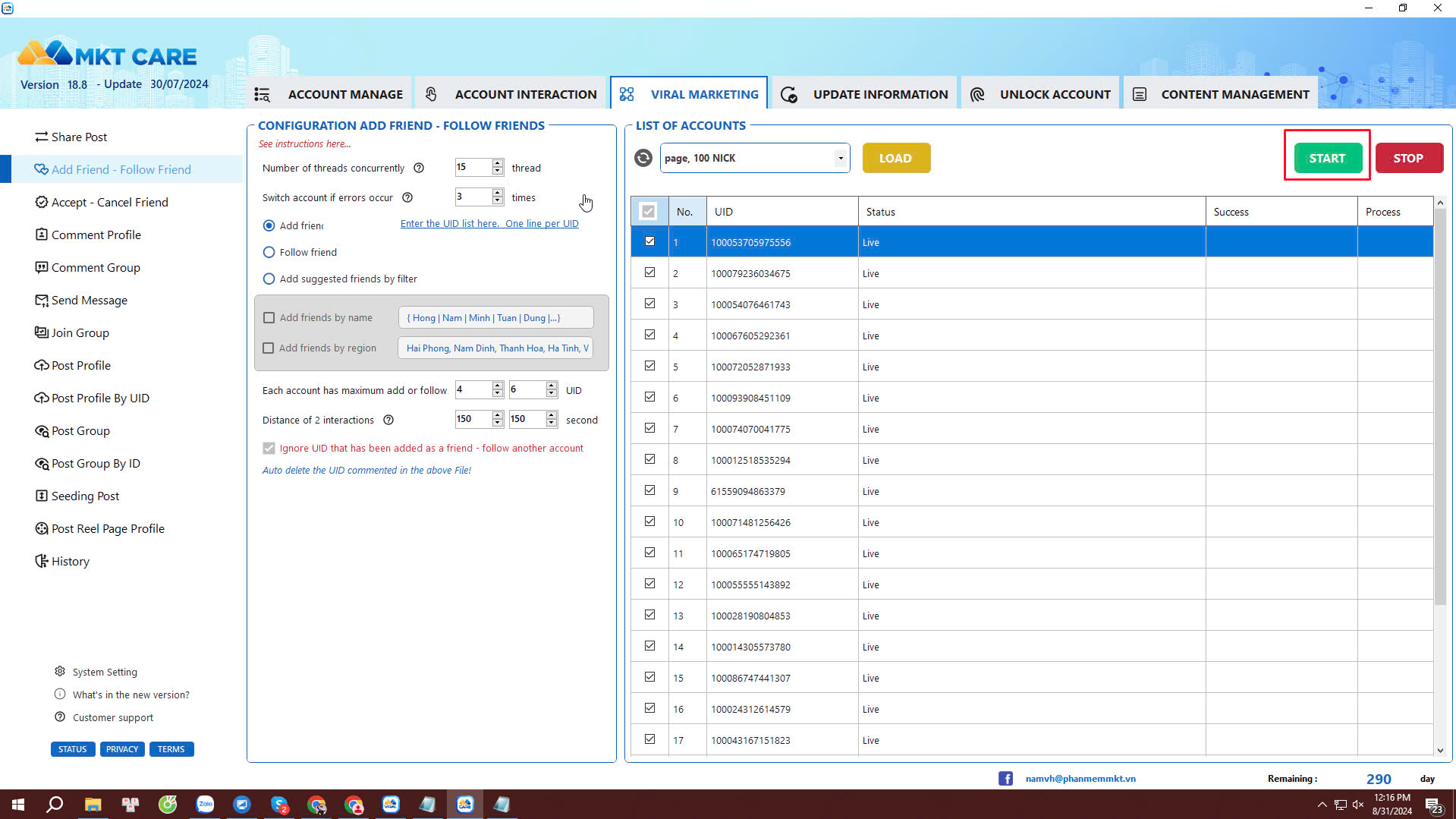Viewport: 1456px width, 819px height.
Task: Enable Add friends by region checkbox
Action: click(269, 348)
